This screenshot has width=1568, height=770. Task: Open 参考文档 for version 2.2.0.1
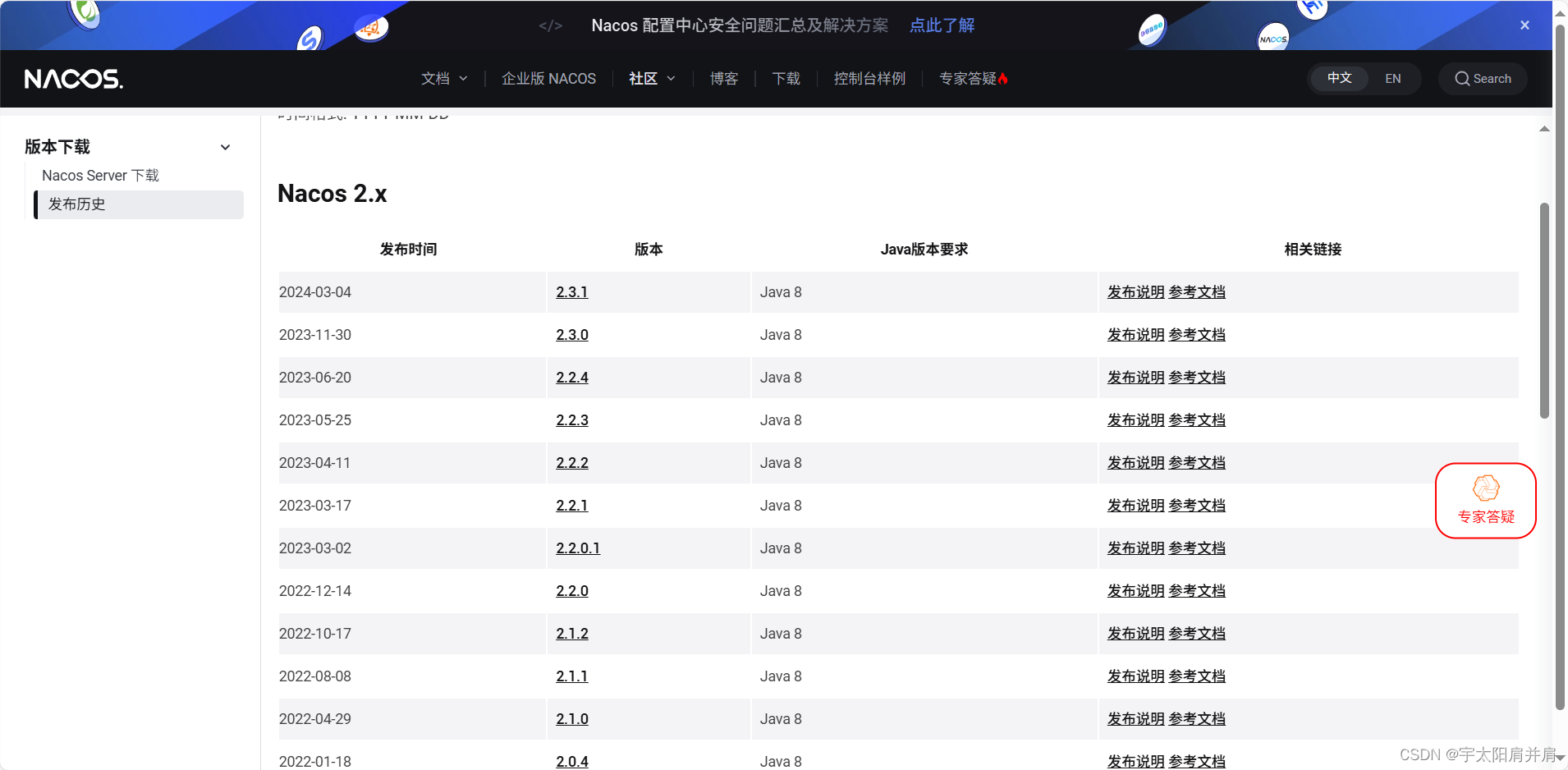pos(1197,548)
